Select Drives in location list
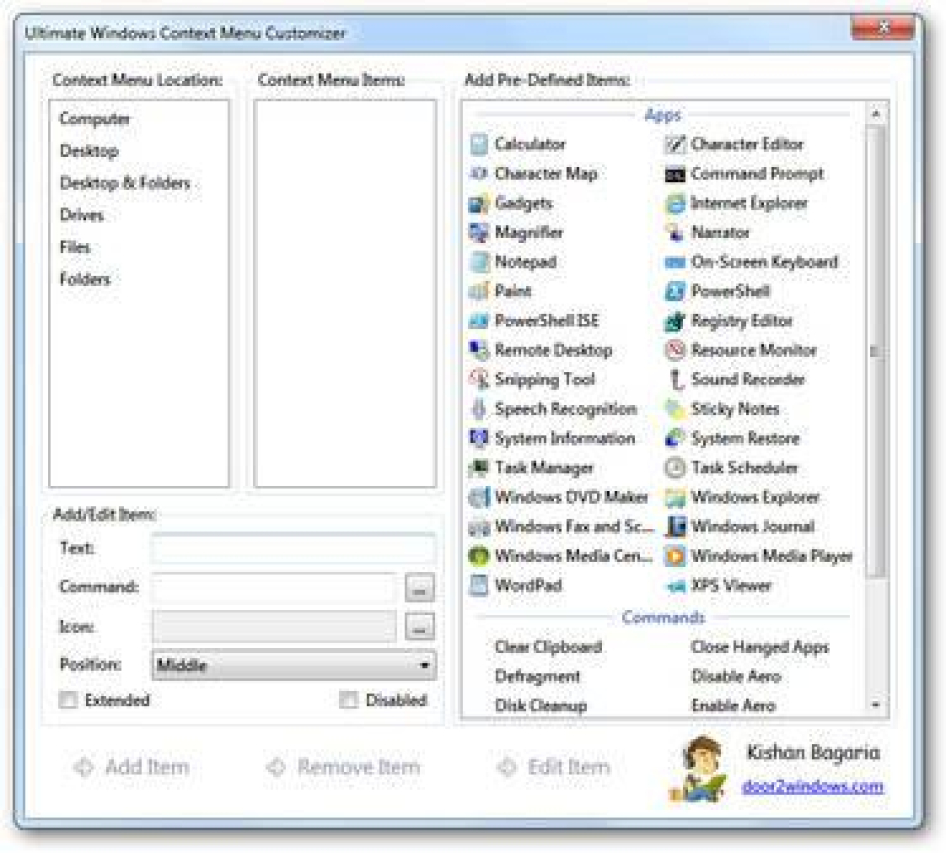946x853 pixels. point(81,215)
